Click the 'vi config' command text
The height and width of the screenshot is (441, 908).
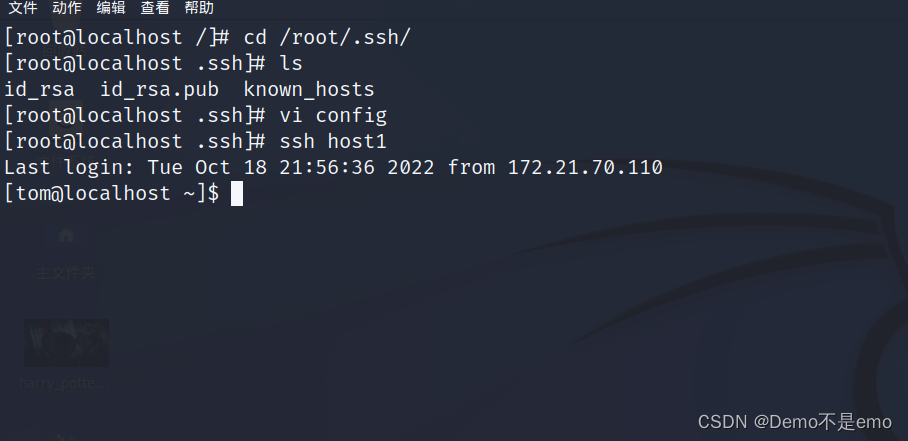(333, 115)
